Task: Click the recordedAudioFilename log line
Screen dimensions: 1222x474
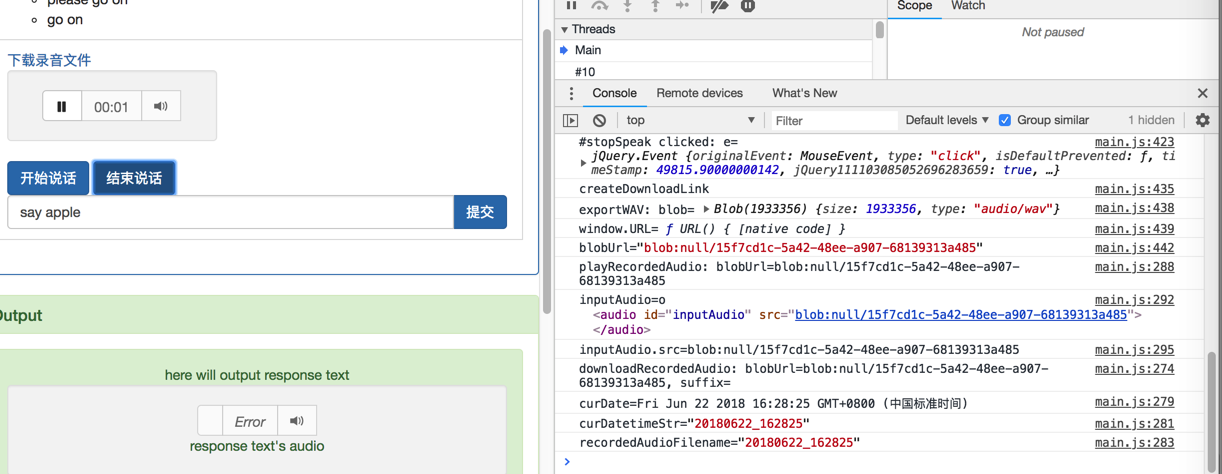Action: [x=719, y=443]
